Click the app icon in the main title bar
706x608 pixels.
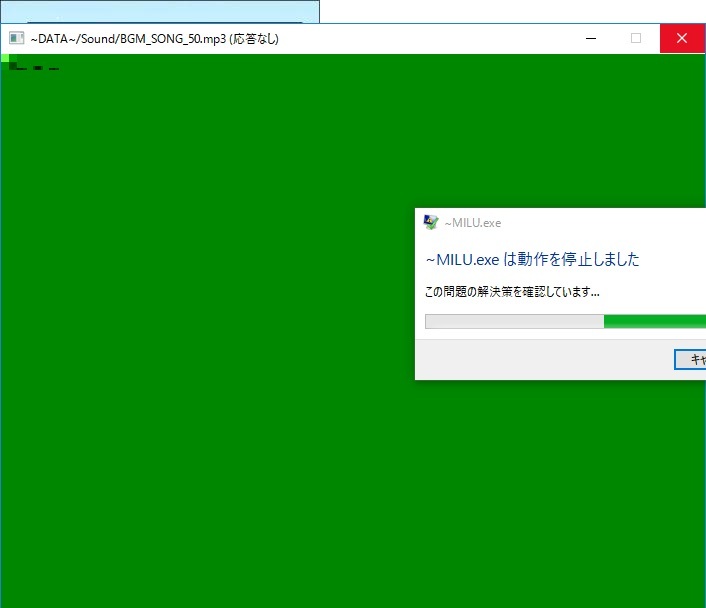pyautogui.click(x=16, y=39)
